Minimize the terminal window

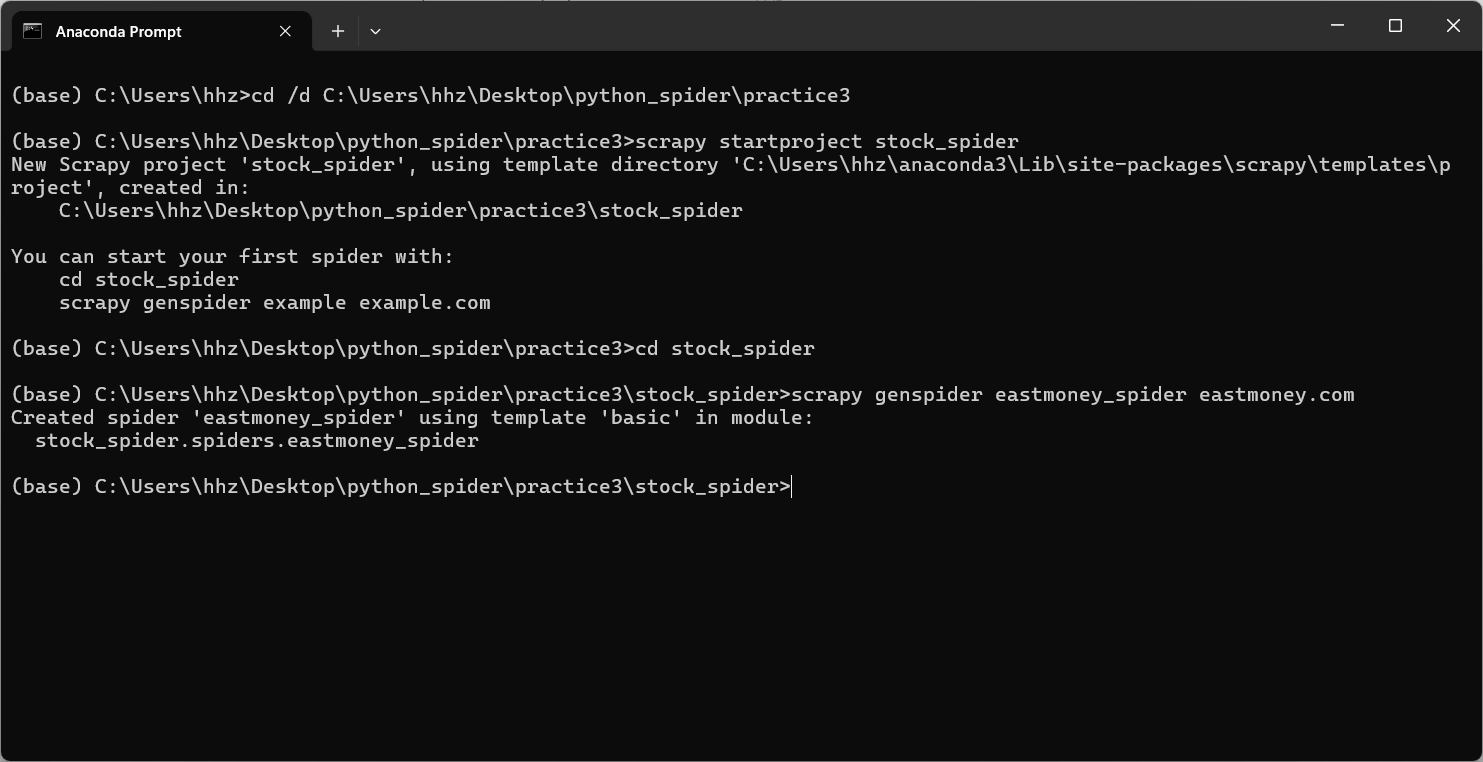click(1337, 25)
